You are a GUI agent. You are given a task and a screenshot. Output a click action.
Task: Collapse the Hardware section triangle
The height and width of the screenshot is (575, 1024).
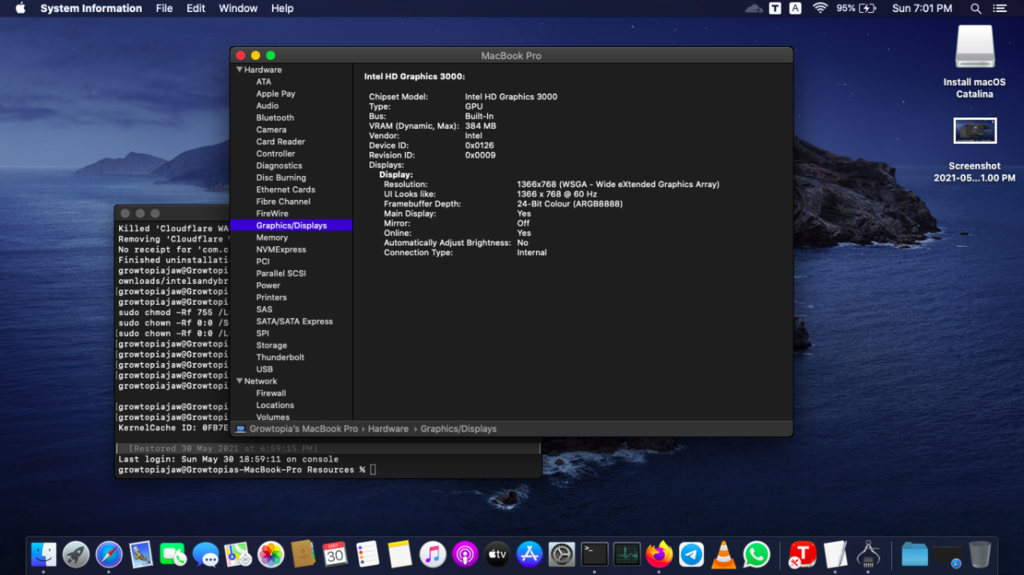[x=239, y=69]
